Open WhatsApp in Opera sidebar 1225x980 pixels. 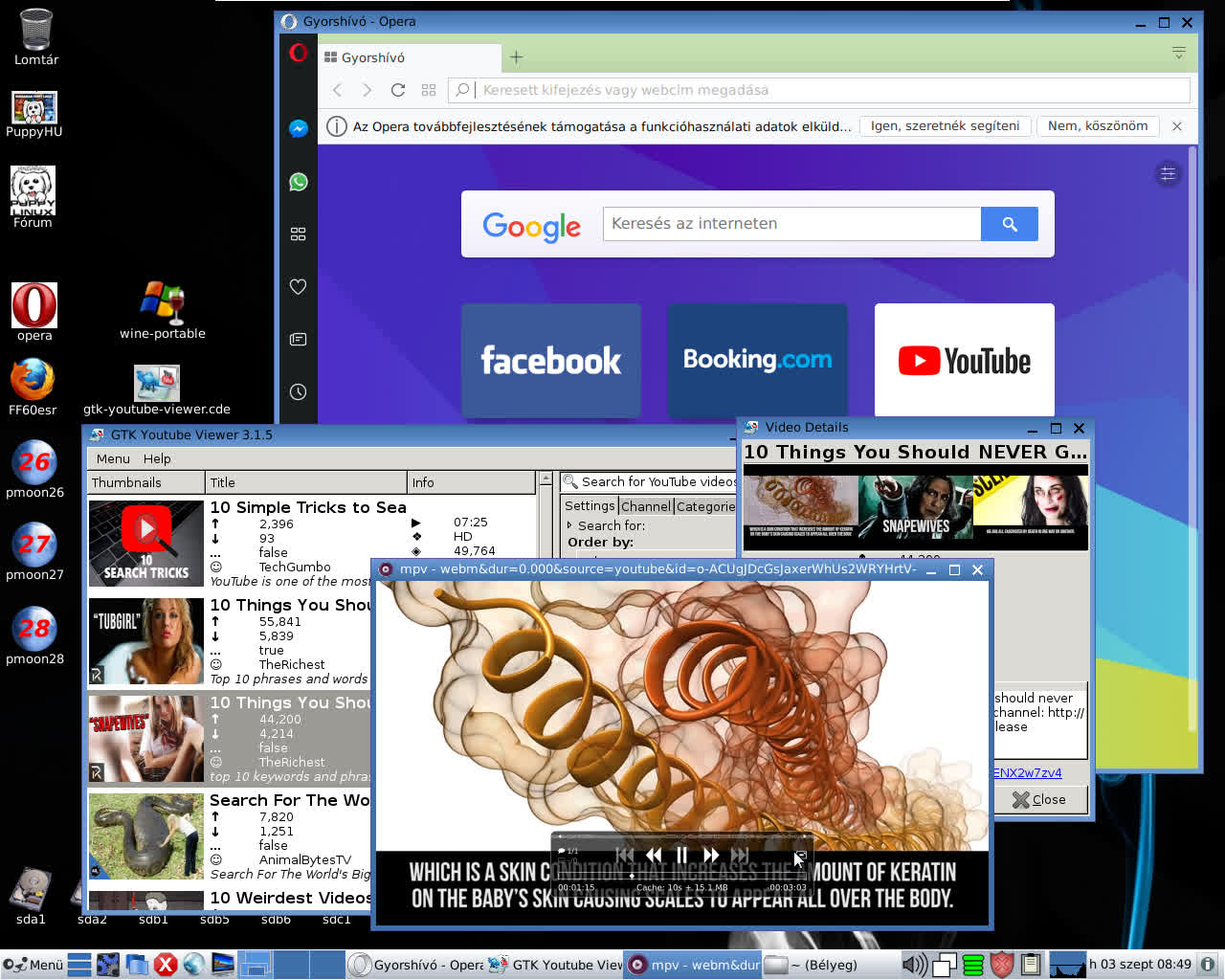click(299, 182)
